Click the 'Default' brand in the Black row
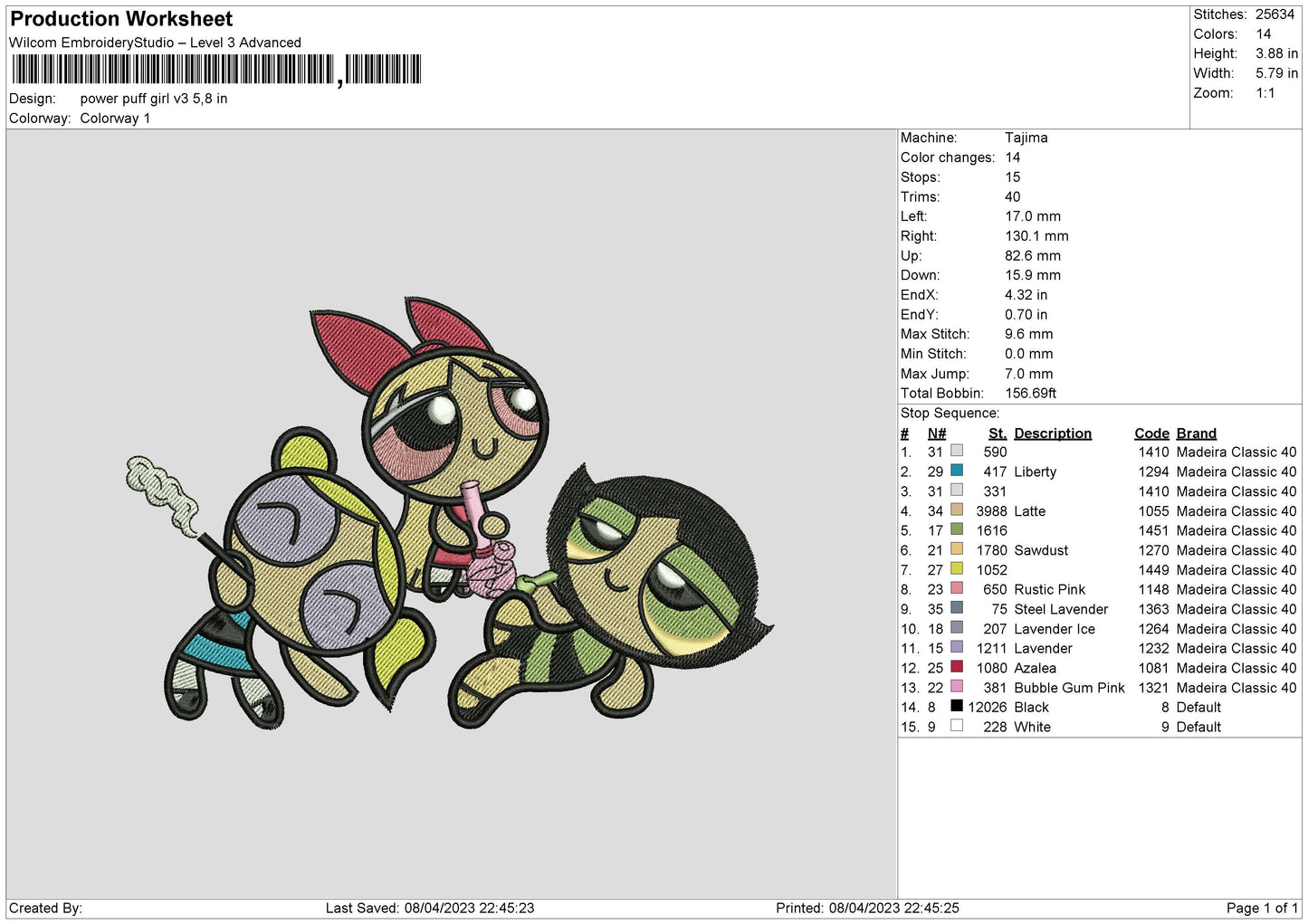This screenshot has width=1308, height=924. (1198, 707)
